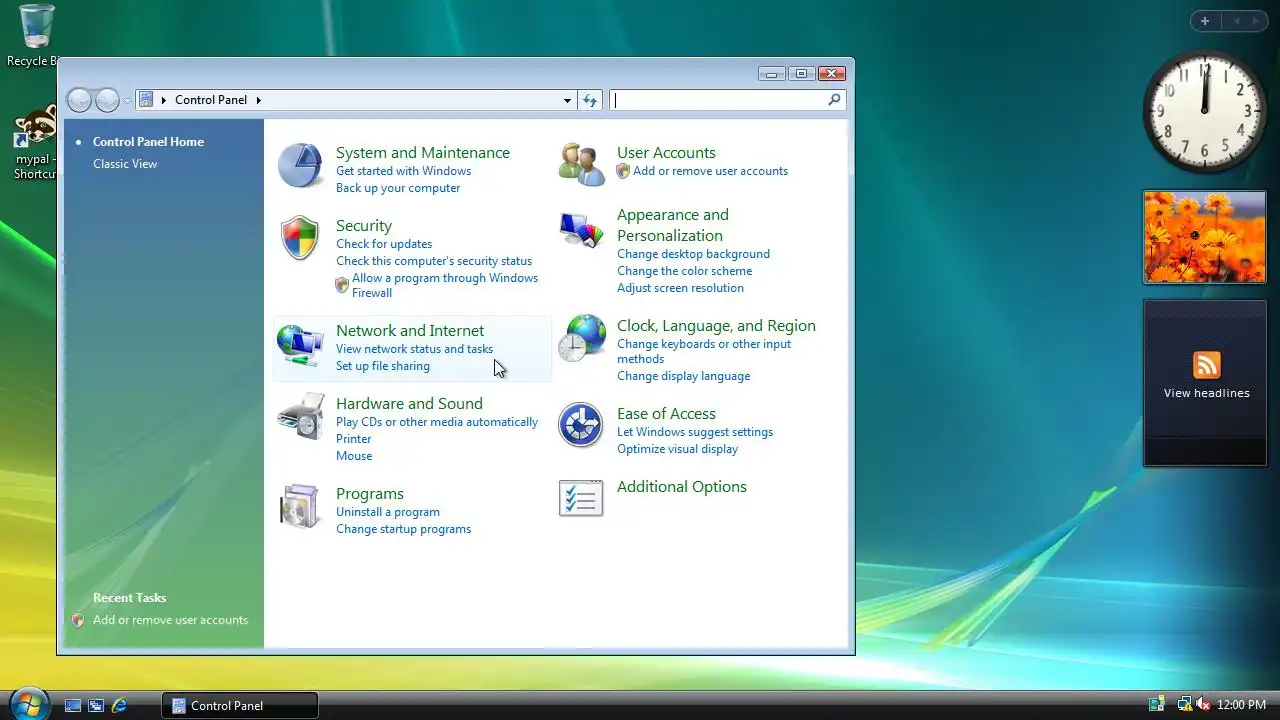Click Check this computer's security status

click(434, 261)
